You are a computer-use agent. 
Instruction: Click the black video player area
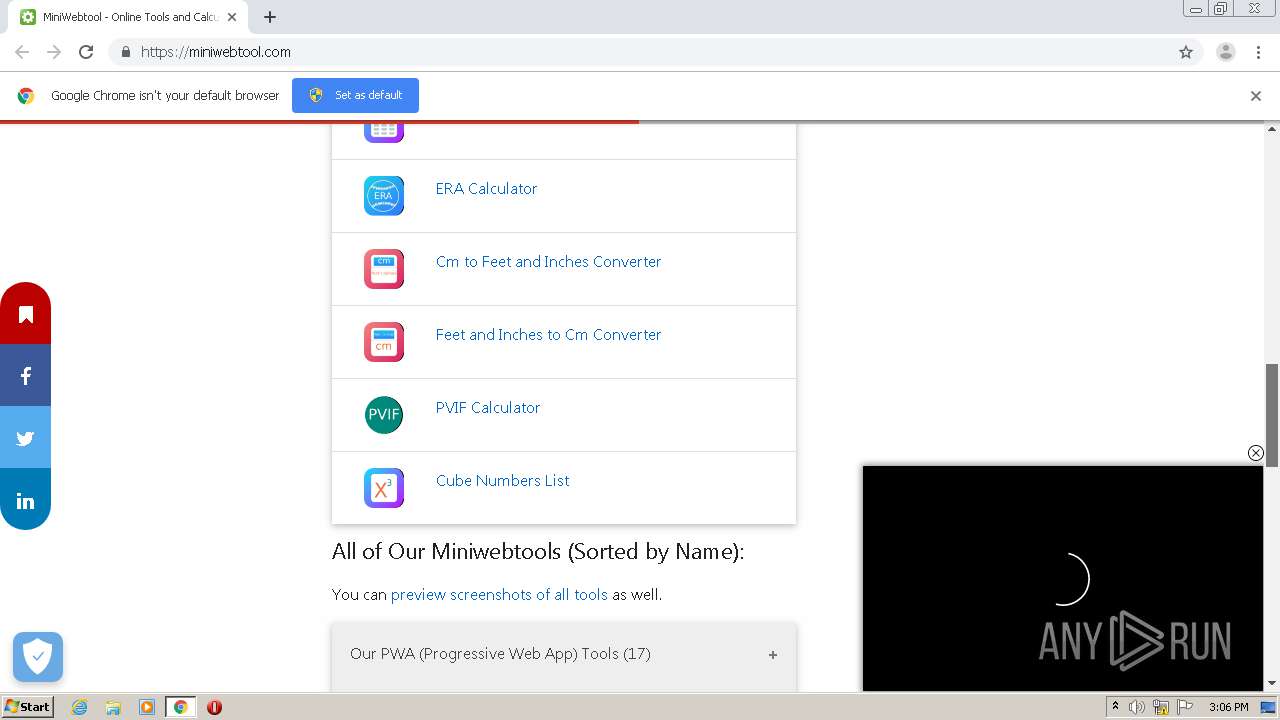click(x=1063, y=578)
